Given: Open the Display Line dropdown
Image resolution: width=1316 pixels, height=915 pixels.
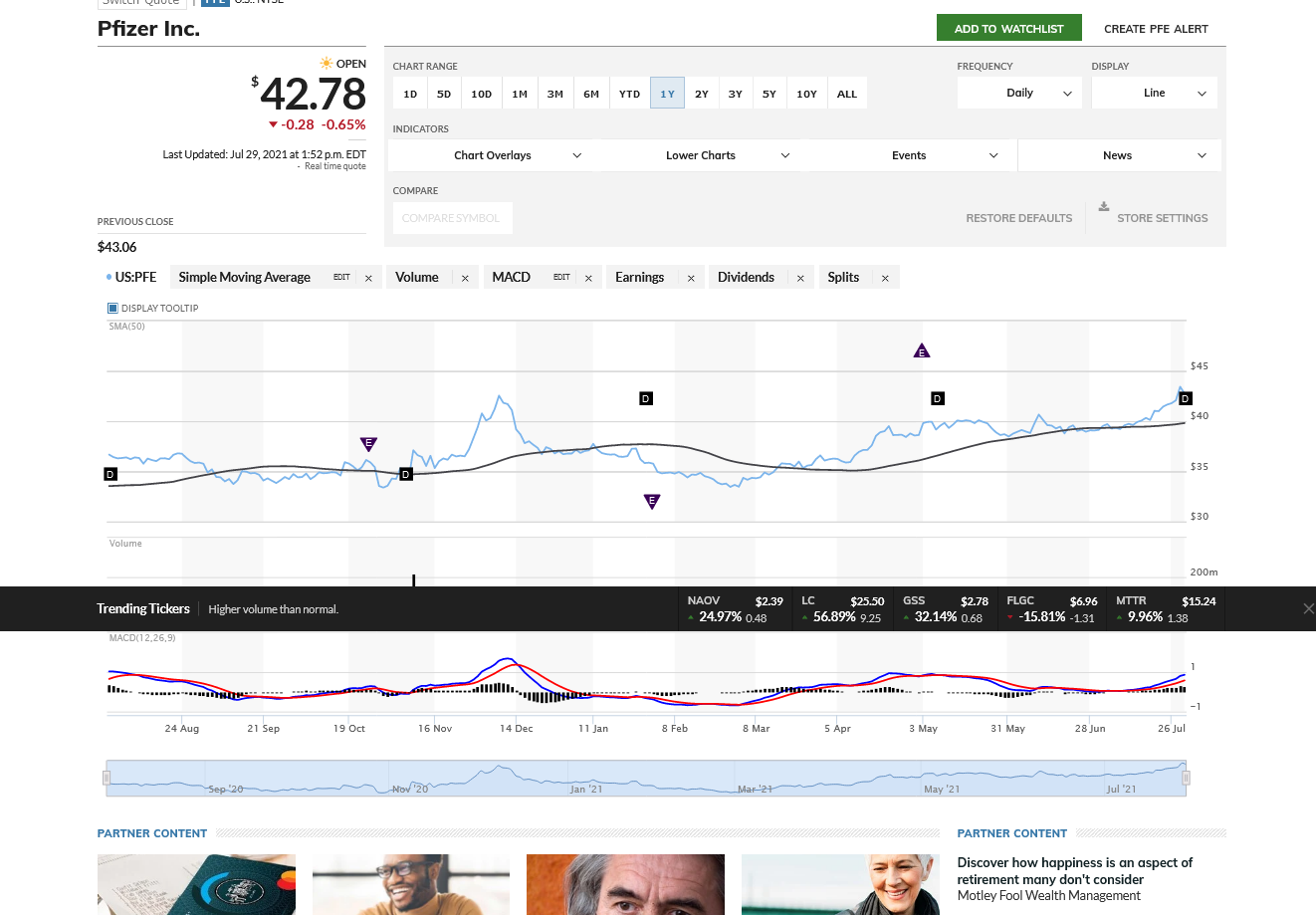Looking at the screenshot, I should [1154, 93].
